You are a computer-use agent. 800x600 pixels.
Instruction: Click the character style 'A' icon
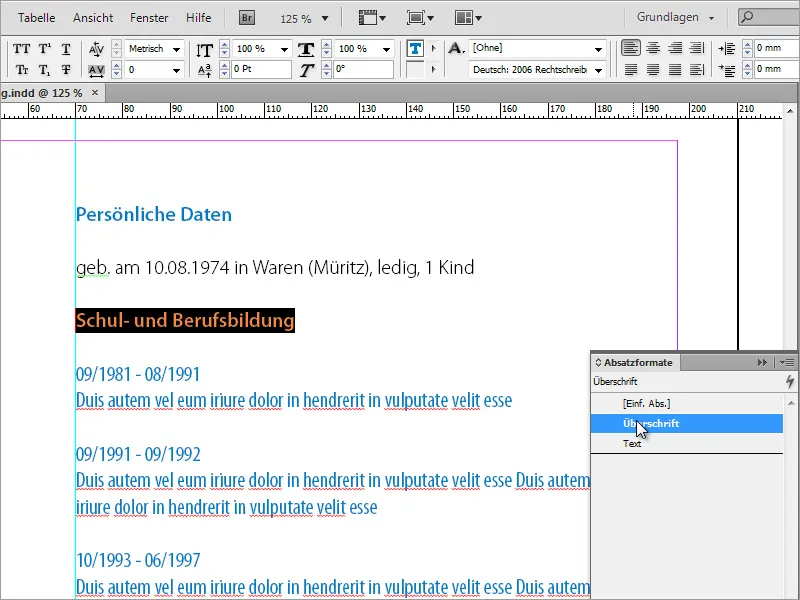(x=456, y=48)
